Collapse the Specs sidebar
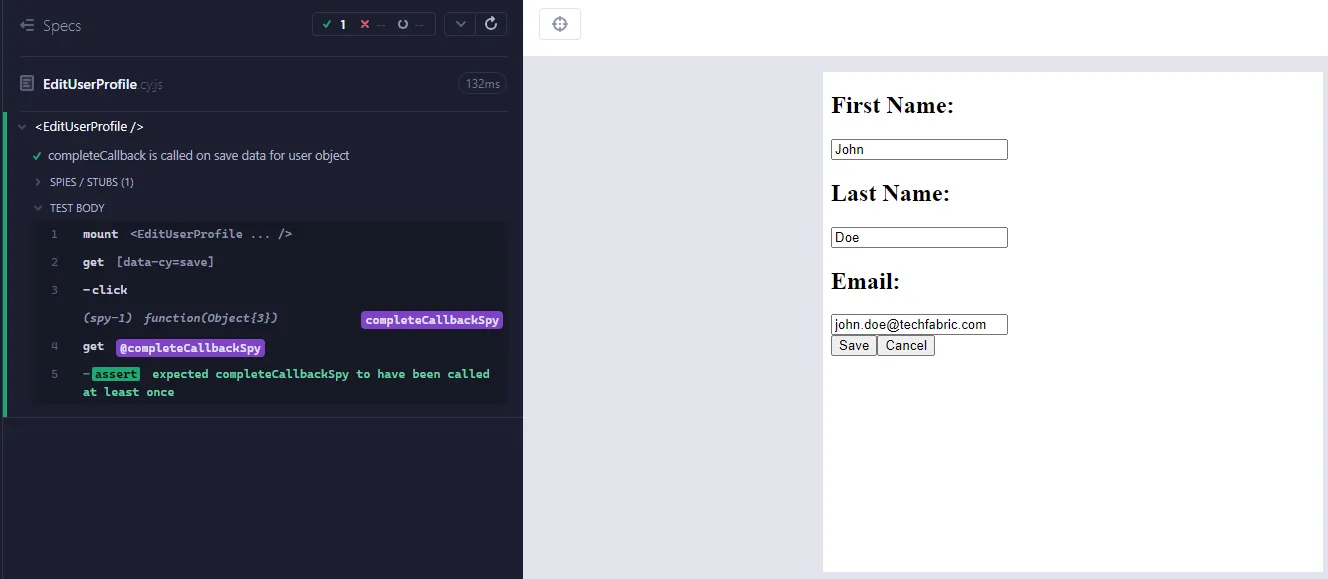1328x579 pixels. pyautogui.click(x=26, y=25)
